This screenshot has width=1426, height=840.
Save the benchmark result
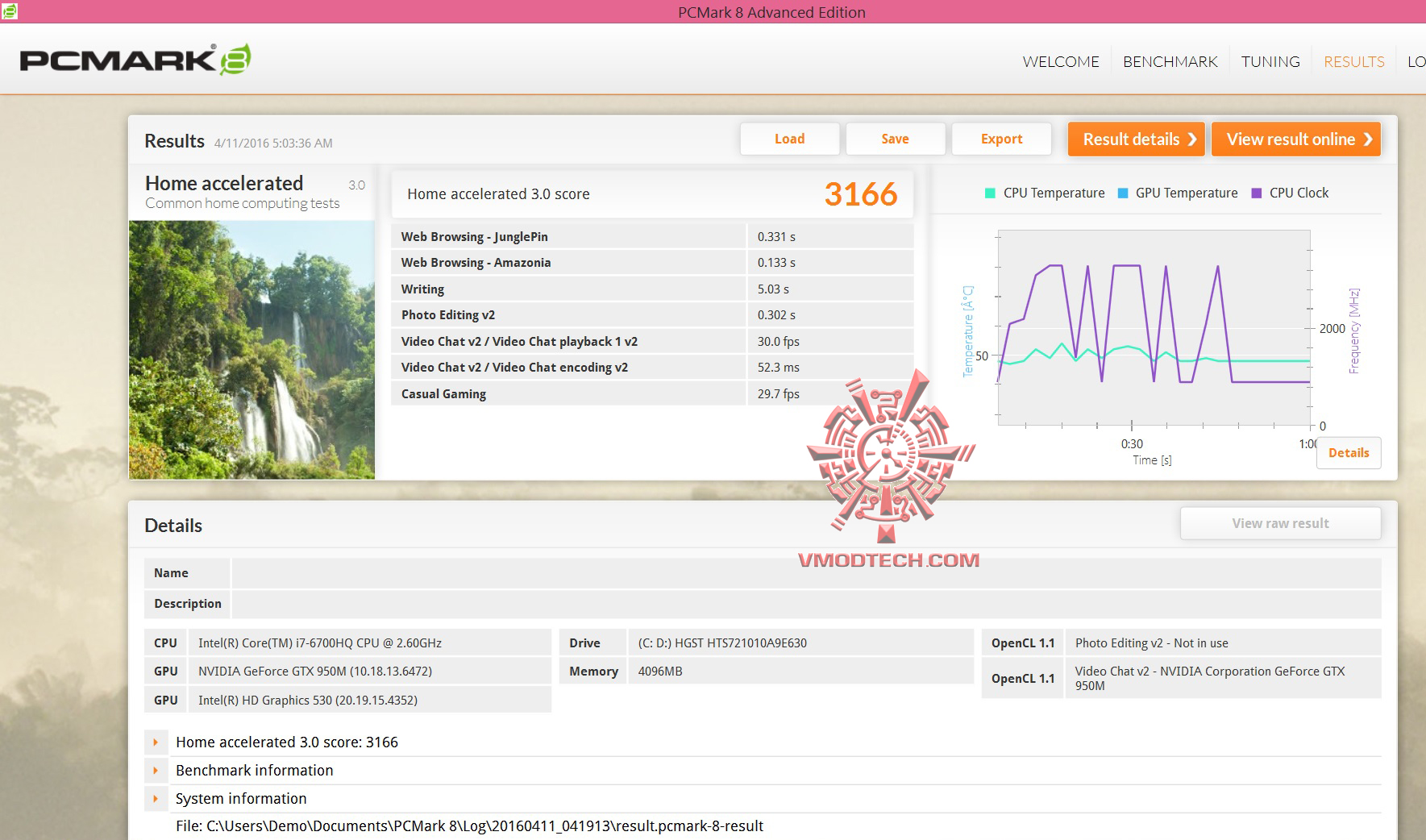[896, 139]
